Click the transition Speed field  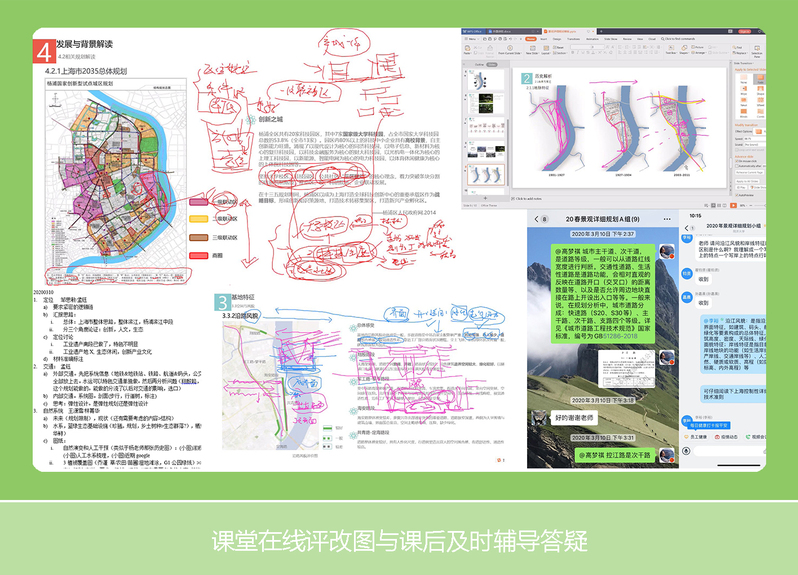[755, 138]
